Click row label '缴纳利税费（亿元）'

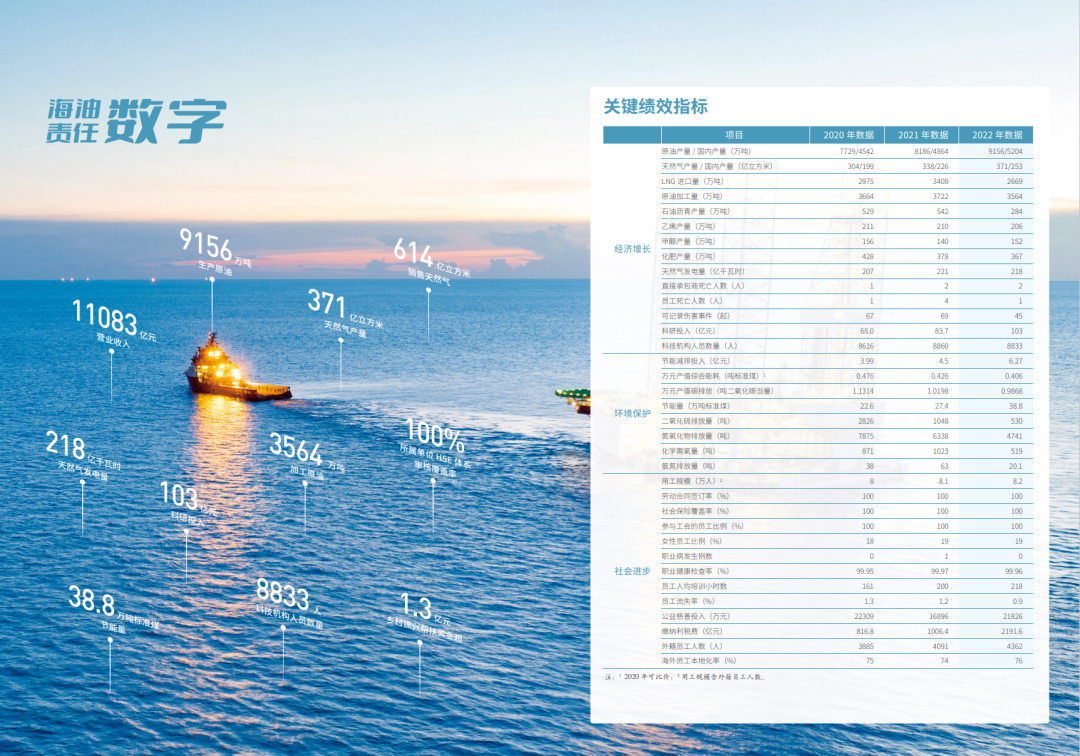point(692,631)
